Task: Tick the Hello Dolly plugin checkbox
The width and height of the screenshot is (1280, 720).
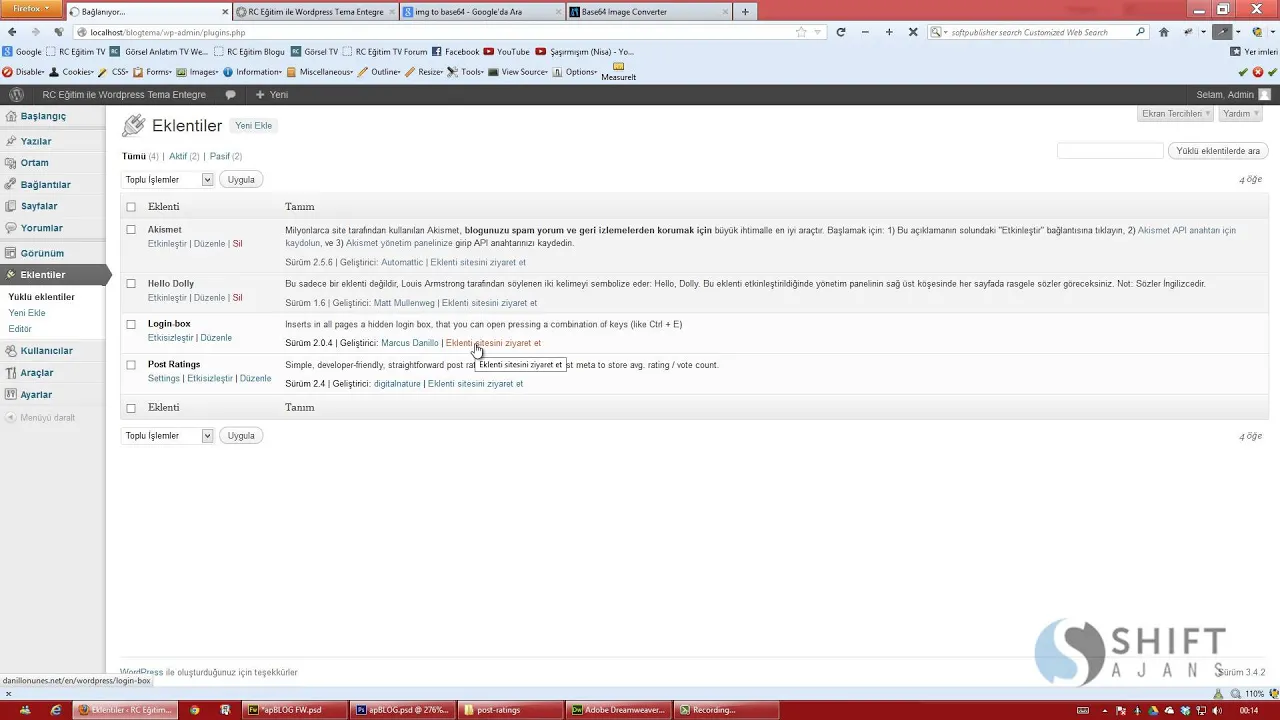Action: coord(131,283)
